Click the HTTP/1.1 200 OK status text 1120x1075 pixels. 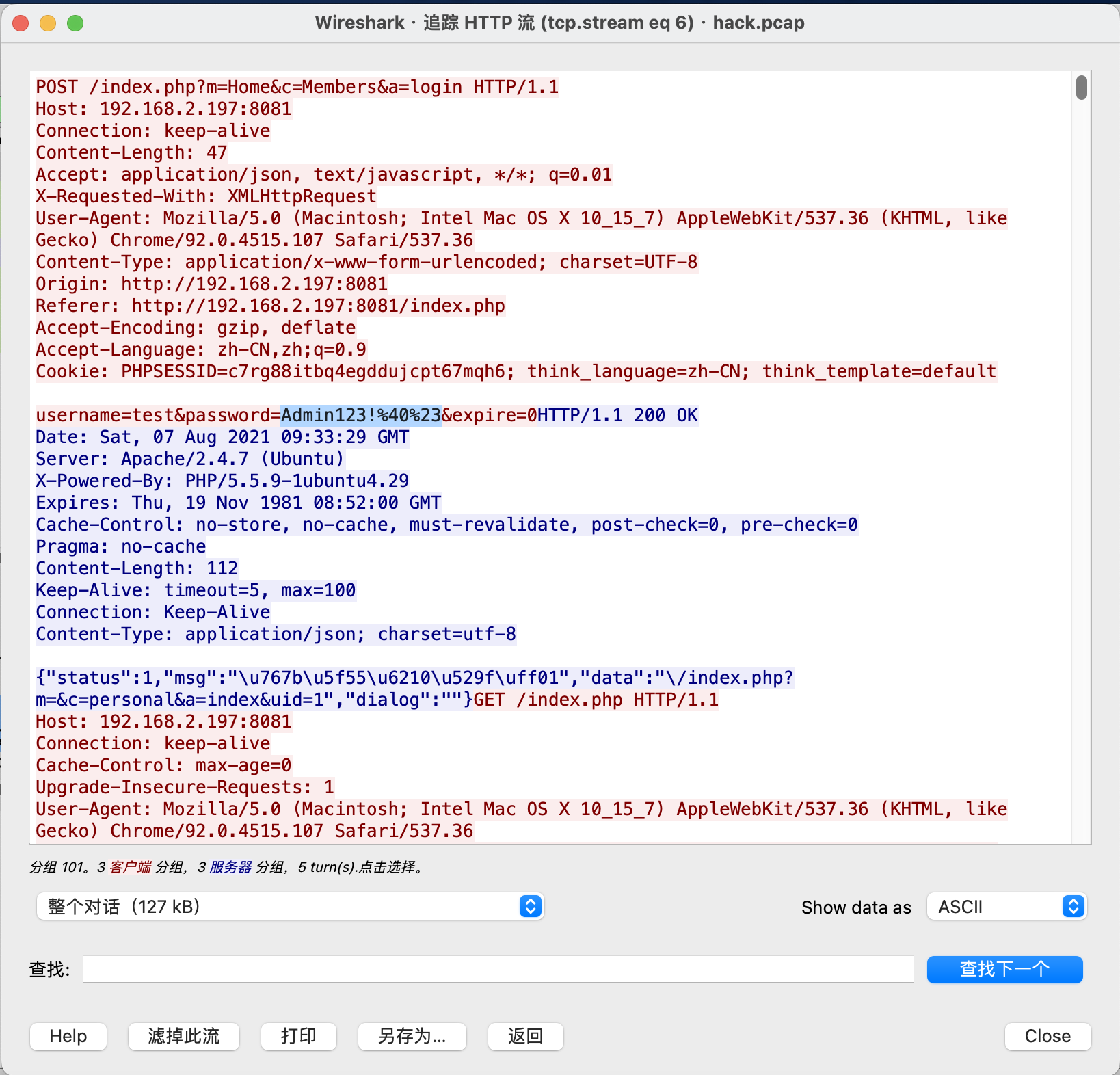coord(617,415)
